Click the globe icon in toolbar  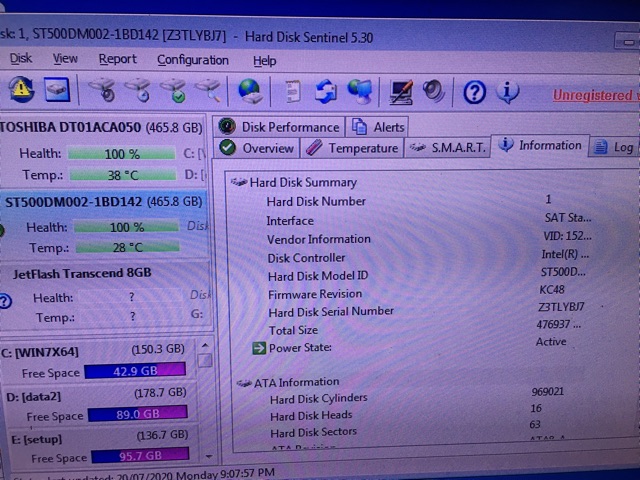(249, 92)
